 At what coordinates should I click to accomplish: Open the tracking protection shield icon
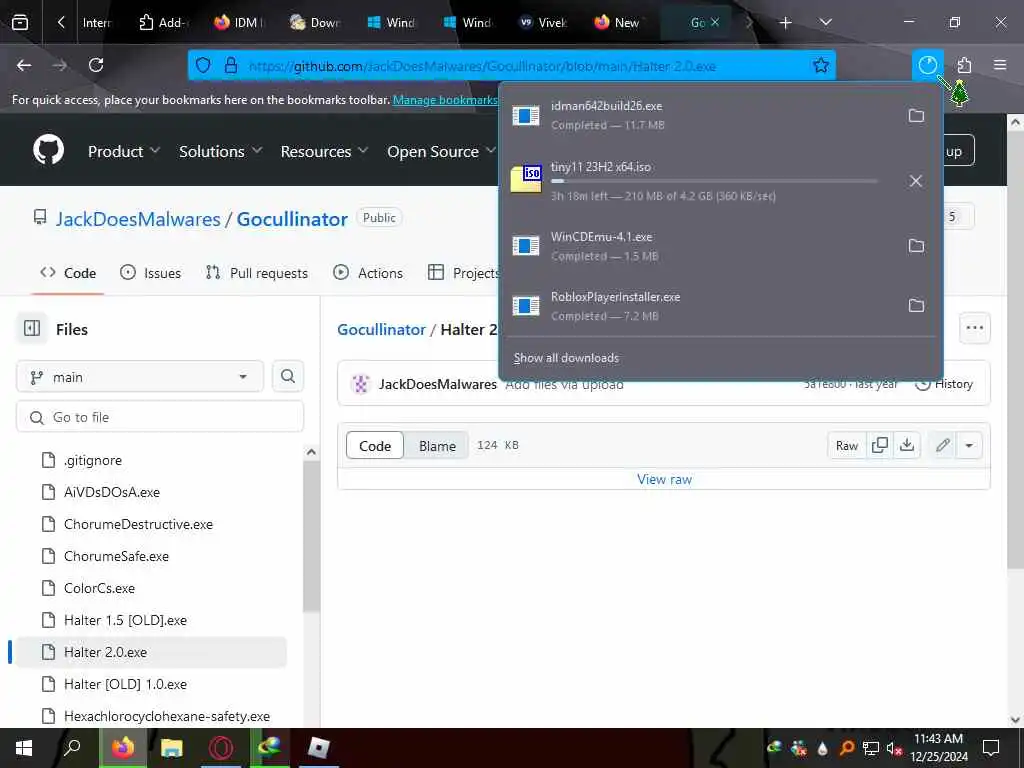(203, 65)
